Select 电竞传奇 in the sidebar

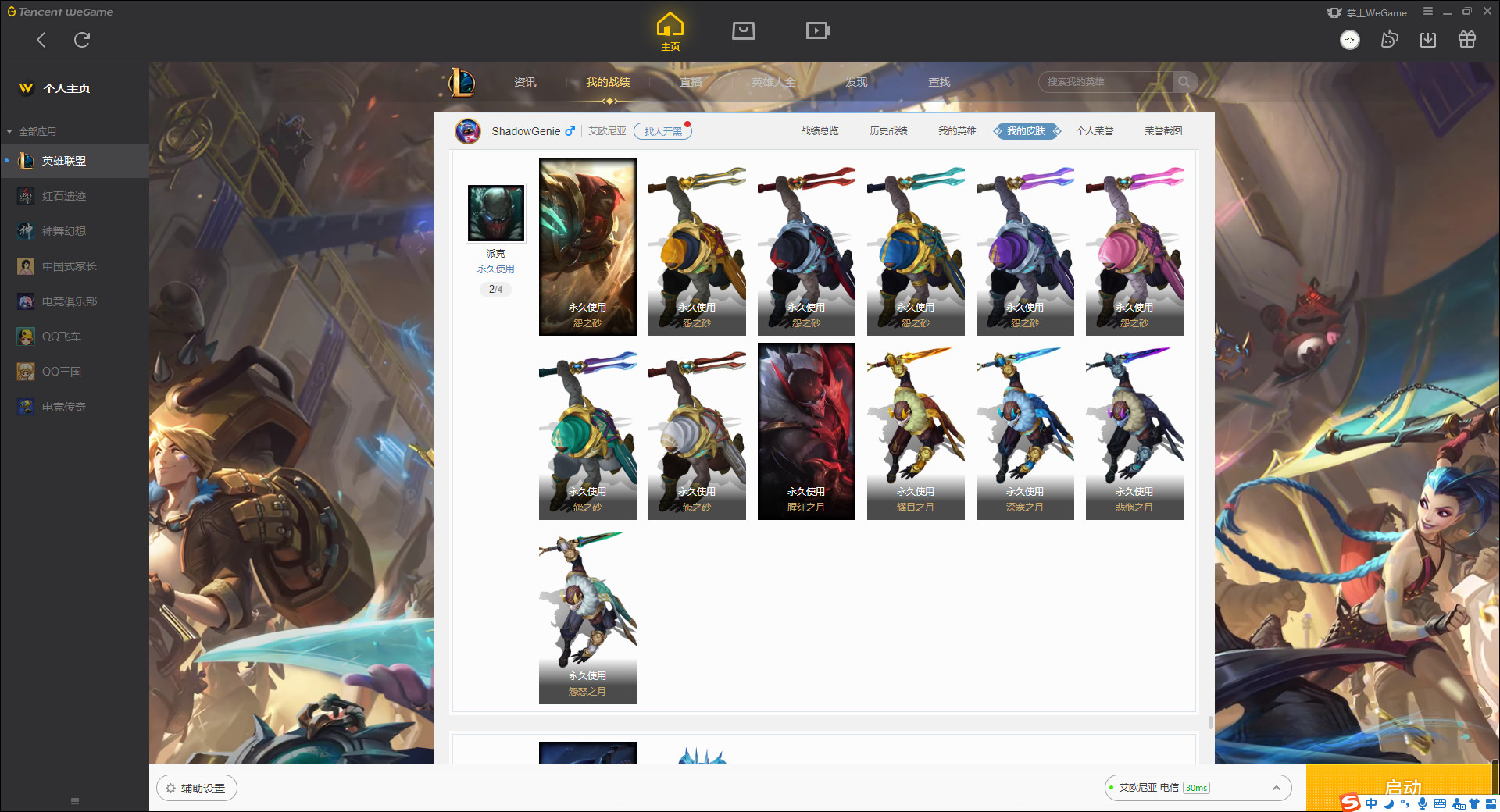(x=75, y=407)
